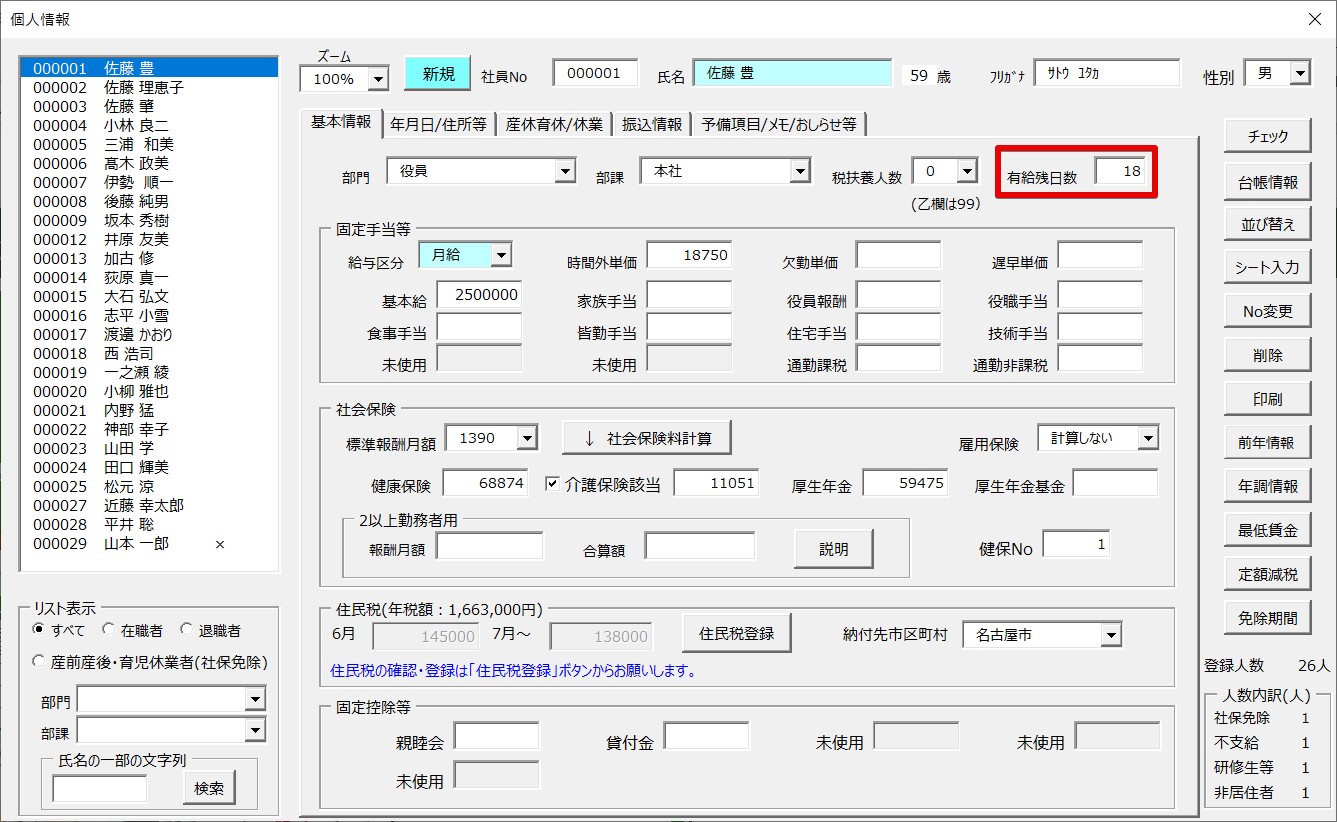Select the 退職者 radio button
This screenshot has height=822, width=1337.
click(186, 630)
